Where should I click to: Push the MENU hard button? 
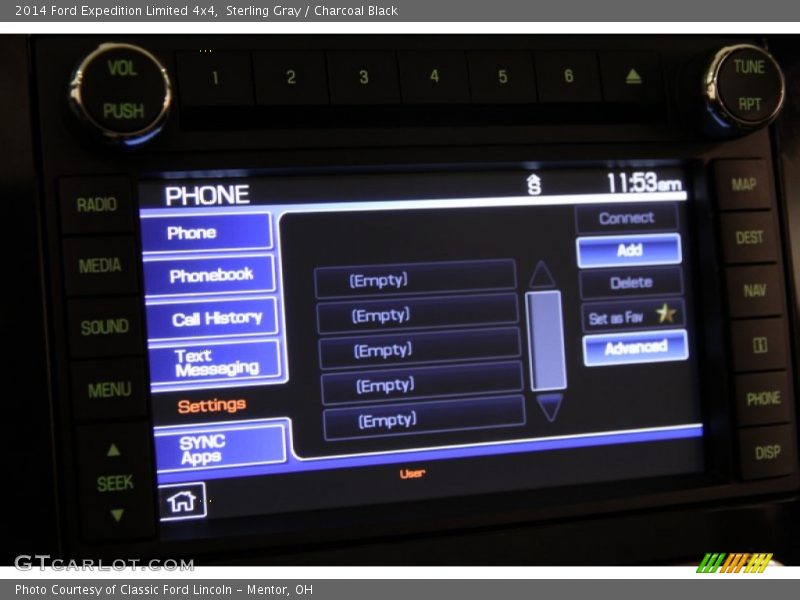coord(109,390)
